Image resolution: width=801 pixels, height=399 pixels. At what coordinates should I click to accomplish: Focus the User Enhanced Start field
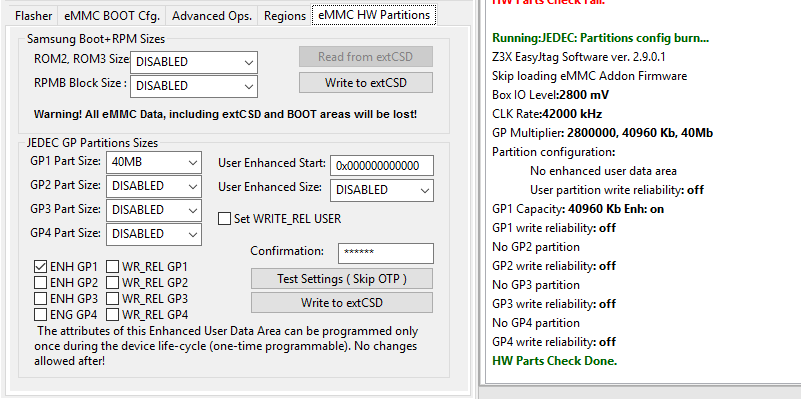point(382,166)
